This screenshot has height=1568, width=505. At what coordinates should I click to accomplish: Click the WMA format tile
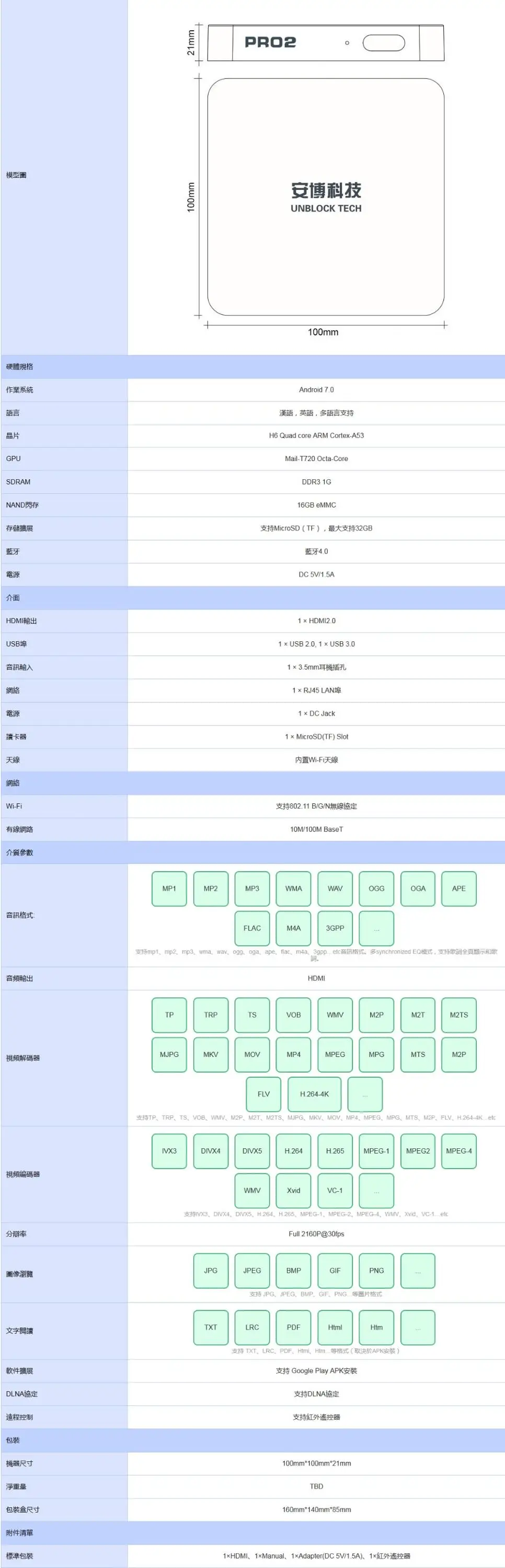pyautogui.click(x=293, y=889)
